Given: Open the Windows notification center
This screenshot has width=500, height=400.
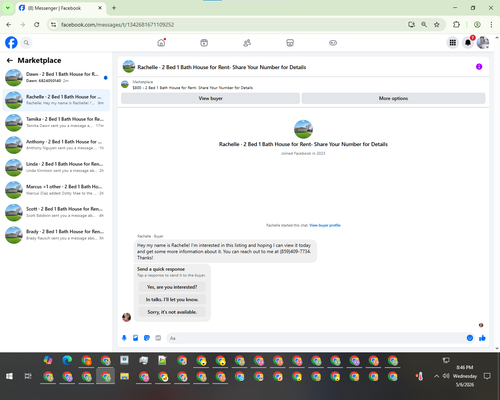Looking at the screenshot, I should pyautogui.click(x=487, y=376).
